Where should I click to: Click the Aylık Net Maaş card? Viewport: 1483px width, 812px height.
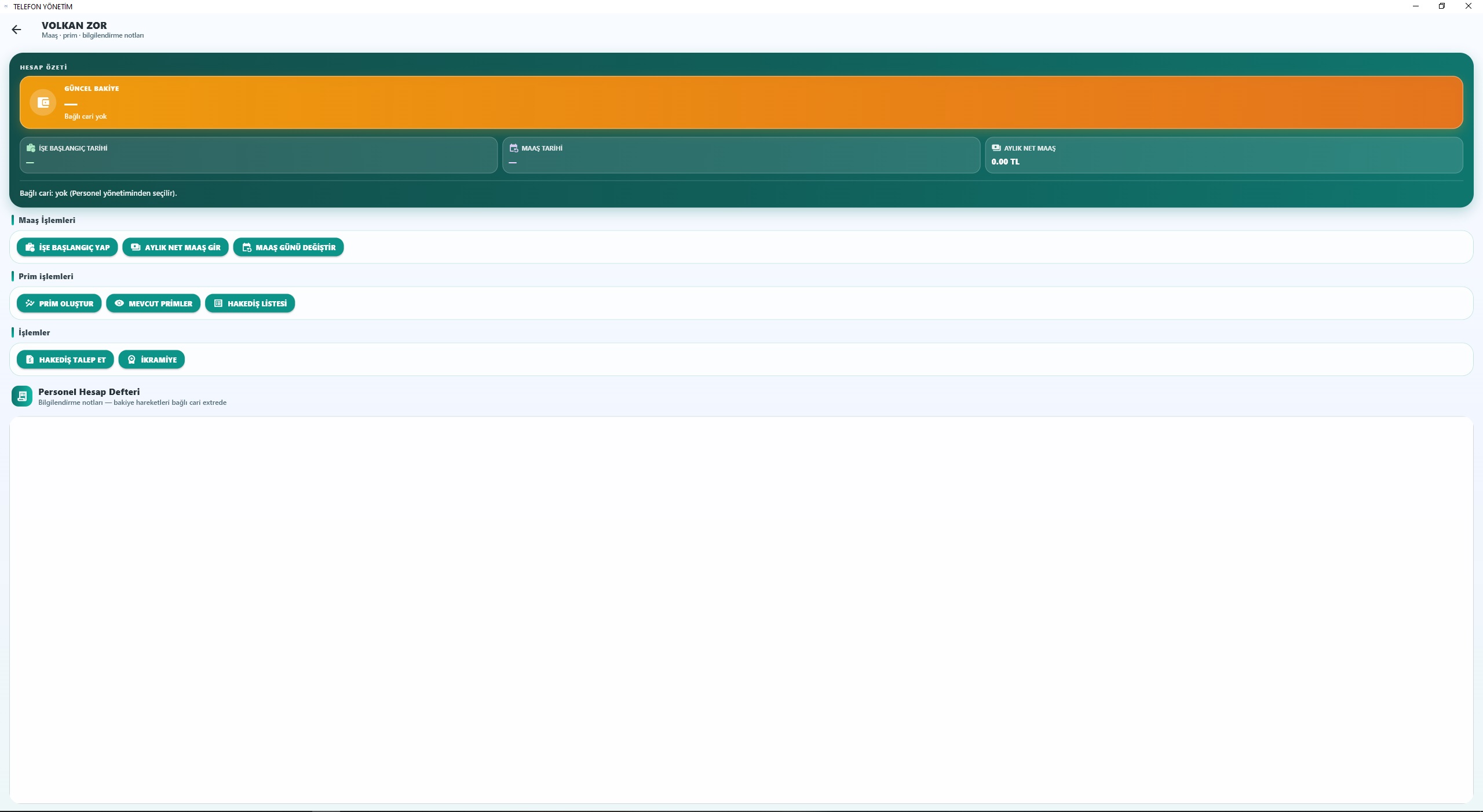coord(1224,155)
